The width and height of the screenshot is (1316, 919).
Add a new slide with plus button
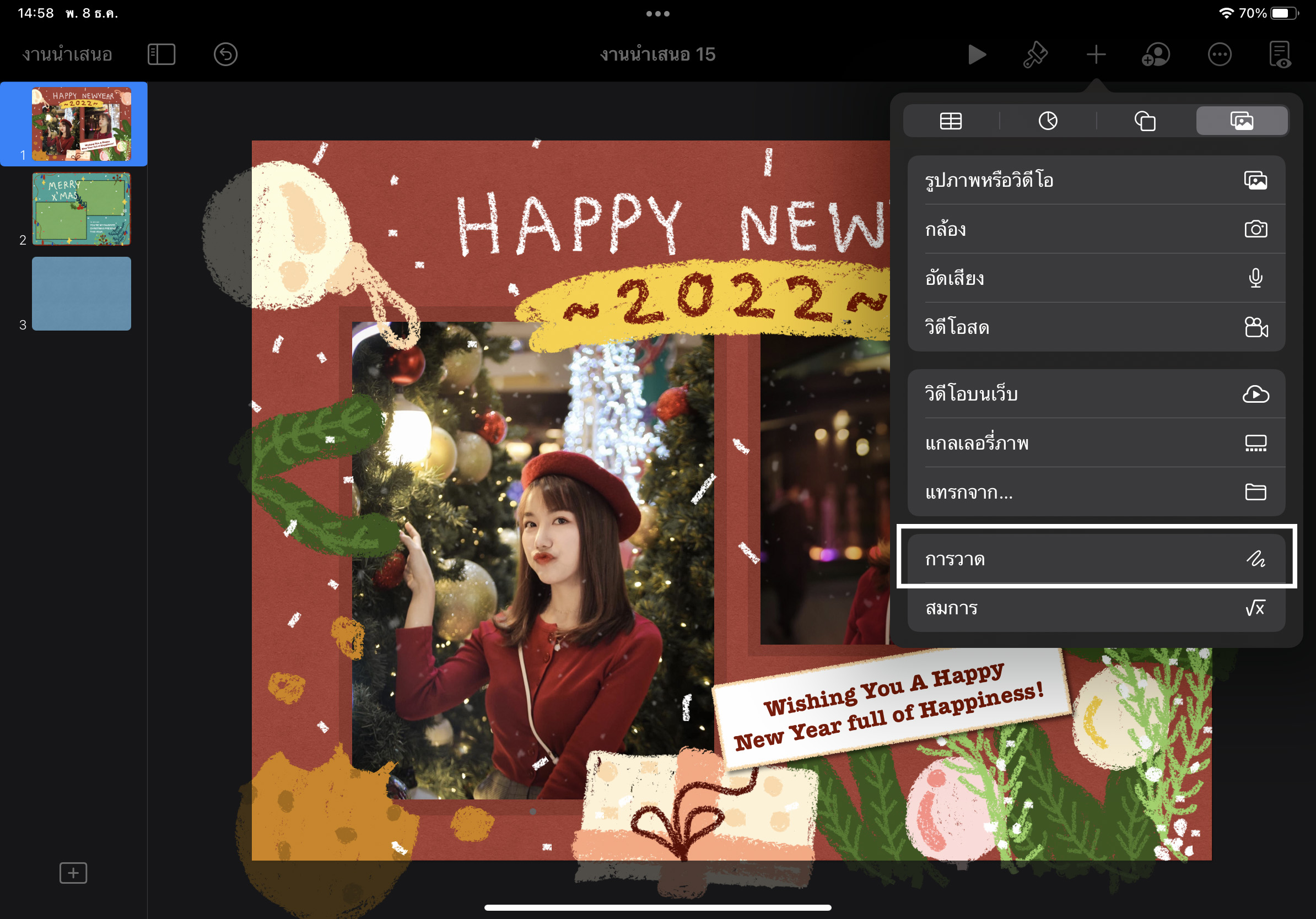pyautogui.click(x=73, y=873)
